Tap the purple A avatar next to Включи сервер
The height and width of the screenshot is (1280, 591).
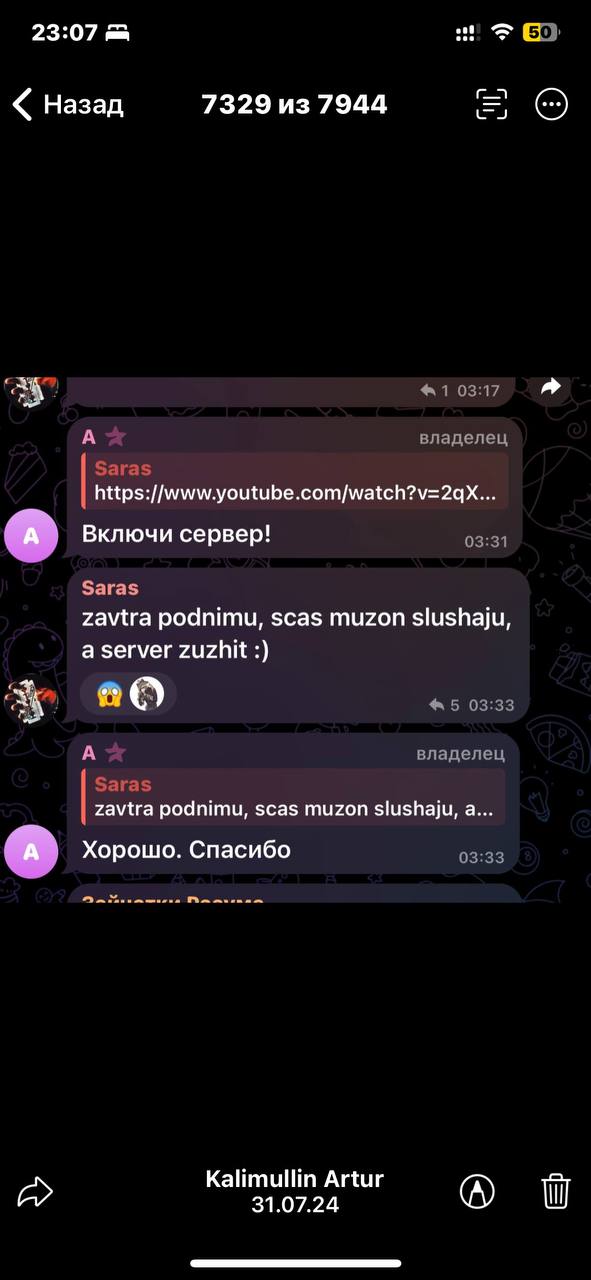(x=31, y=536)
